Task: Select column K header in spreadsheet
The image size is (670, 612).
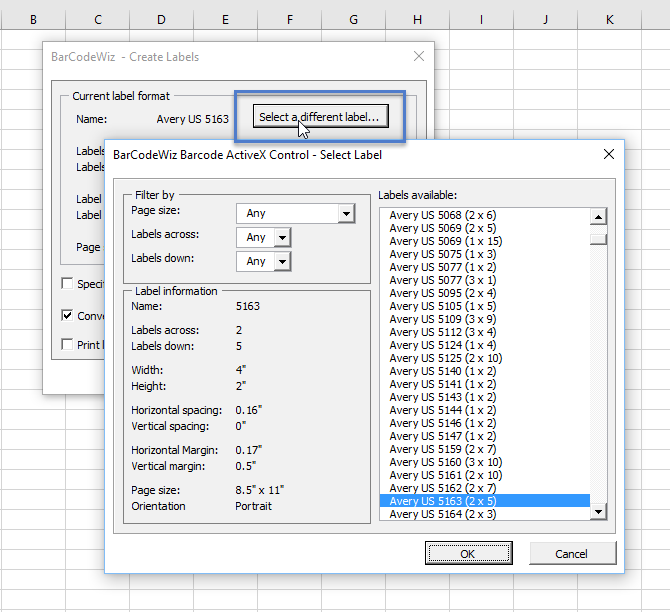Action: [610, 20]
